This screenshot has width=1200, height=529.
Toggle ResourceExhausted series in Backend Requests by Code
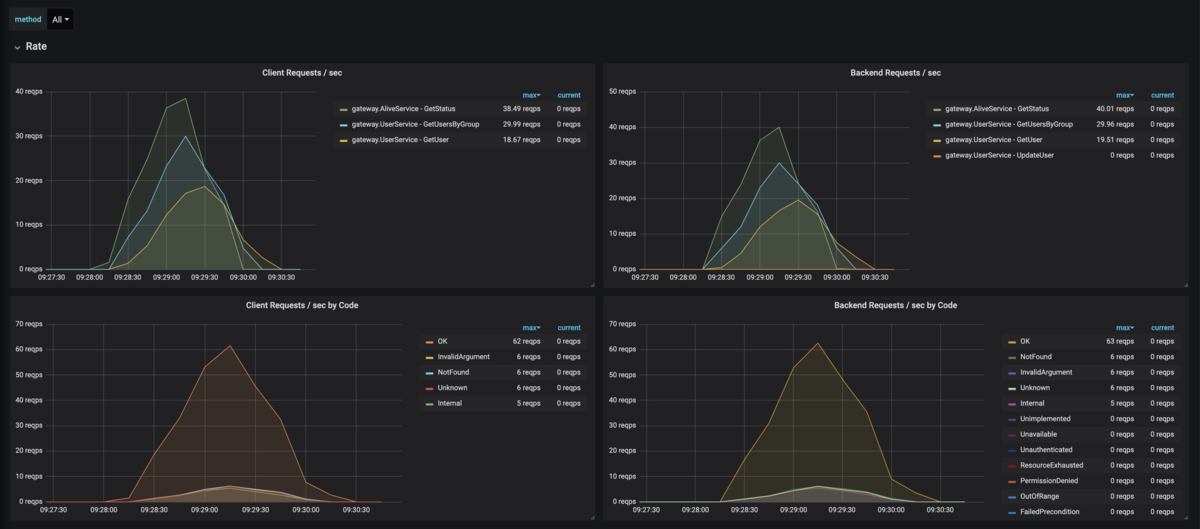[1051, 465]
